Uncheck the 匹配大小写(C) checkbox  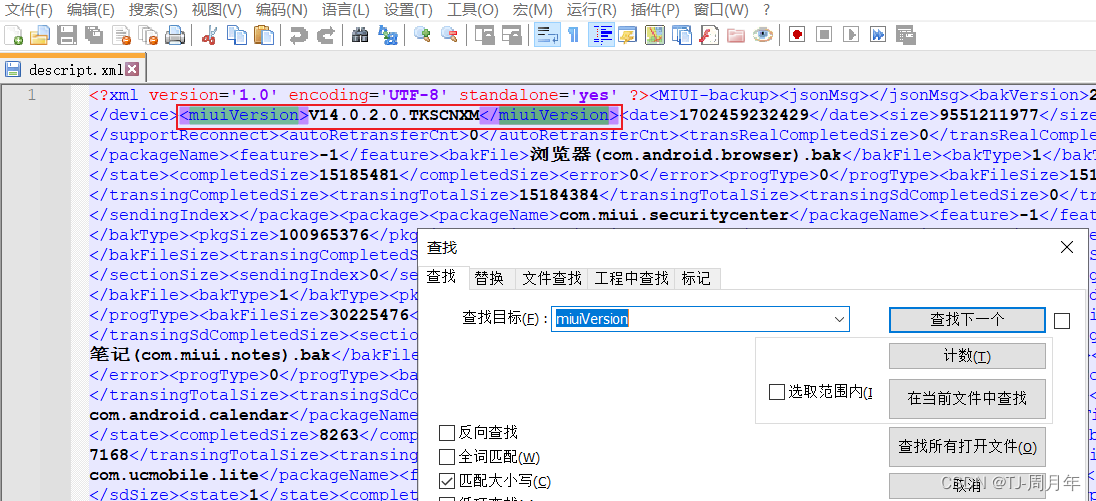pyautogui.click(x=447, y=481)
